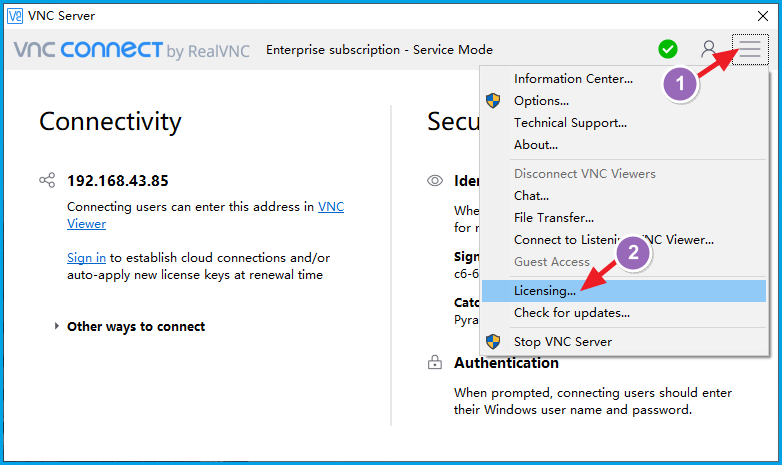Open Technical Support... menu entry
The image size is (782, 465).
click(623, 123)
